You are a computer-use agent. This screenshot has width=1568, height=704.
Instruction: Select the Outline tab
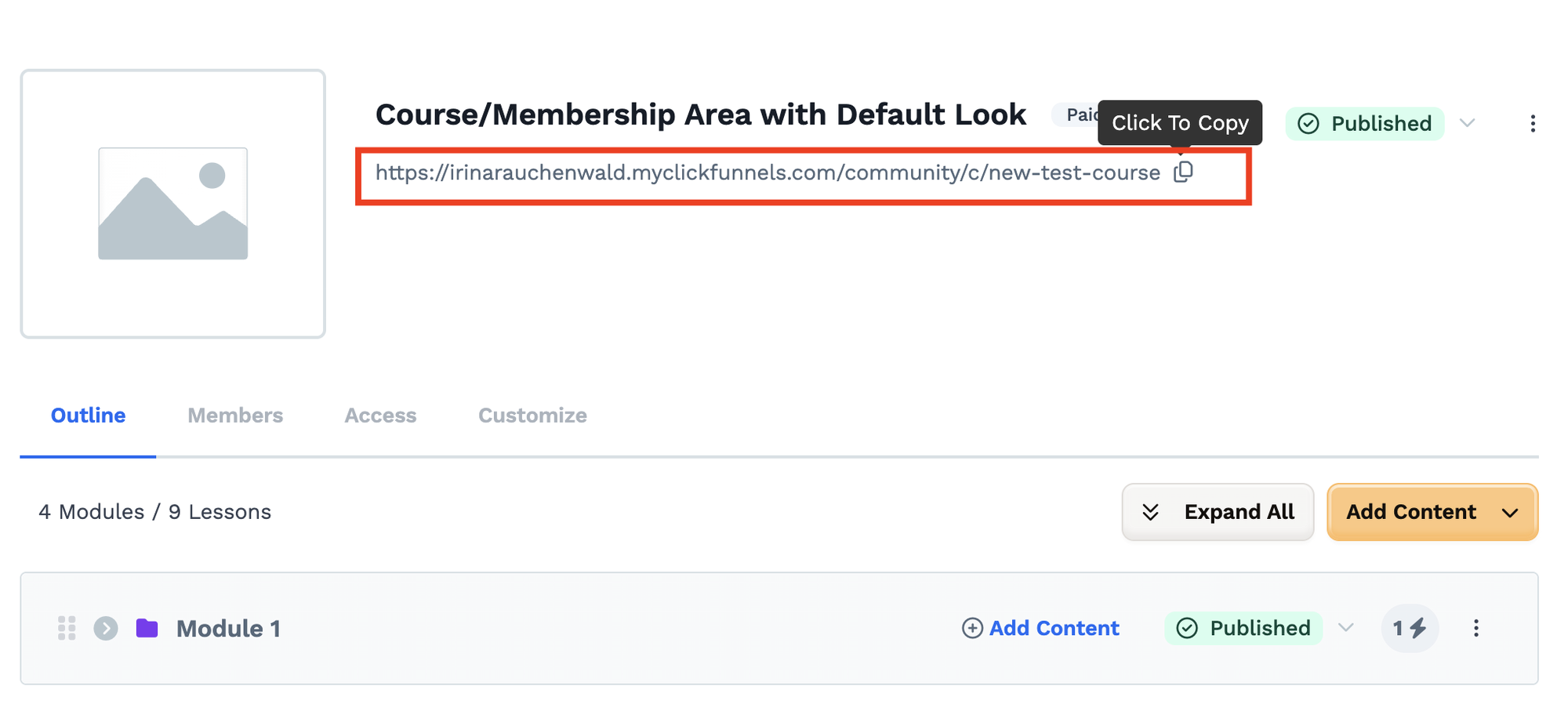click(x=88, y=416)
